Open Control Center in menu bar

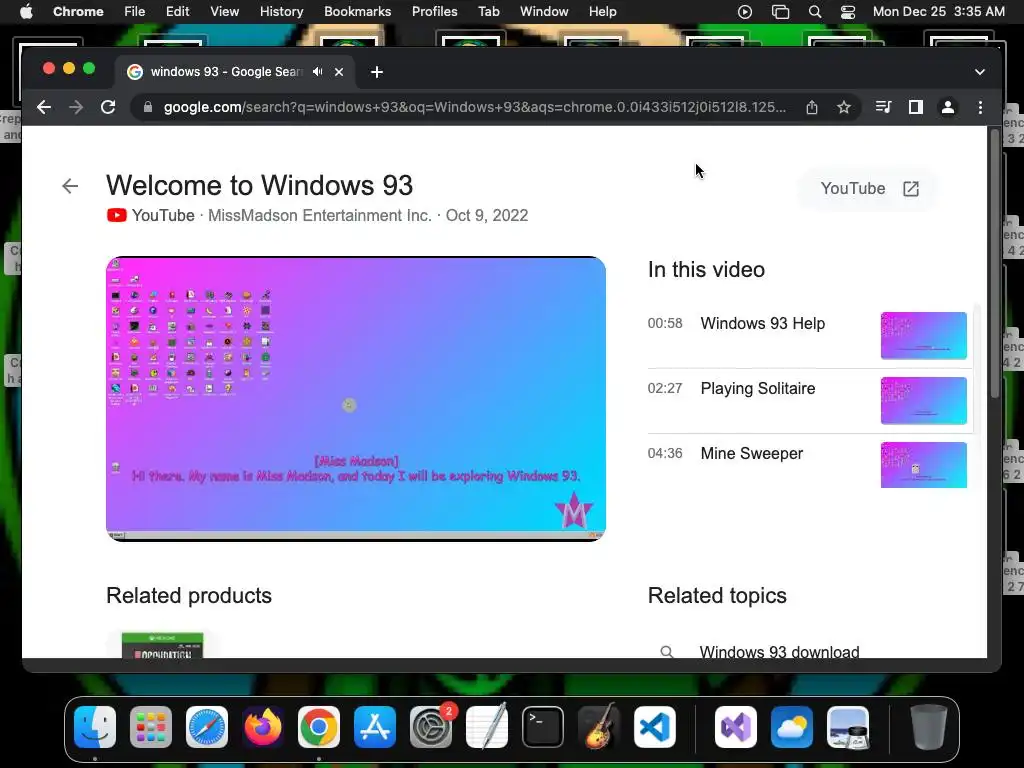848,12
